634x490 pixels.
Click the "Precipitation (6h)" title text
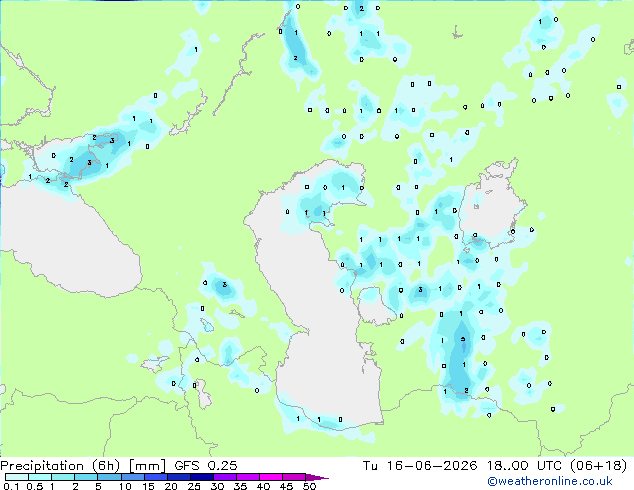tap(60, 466)
